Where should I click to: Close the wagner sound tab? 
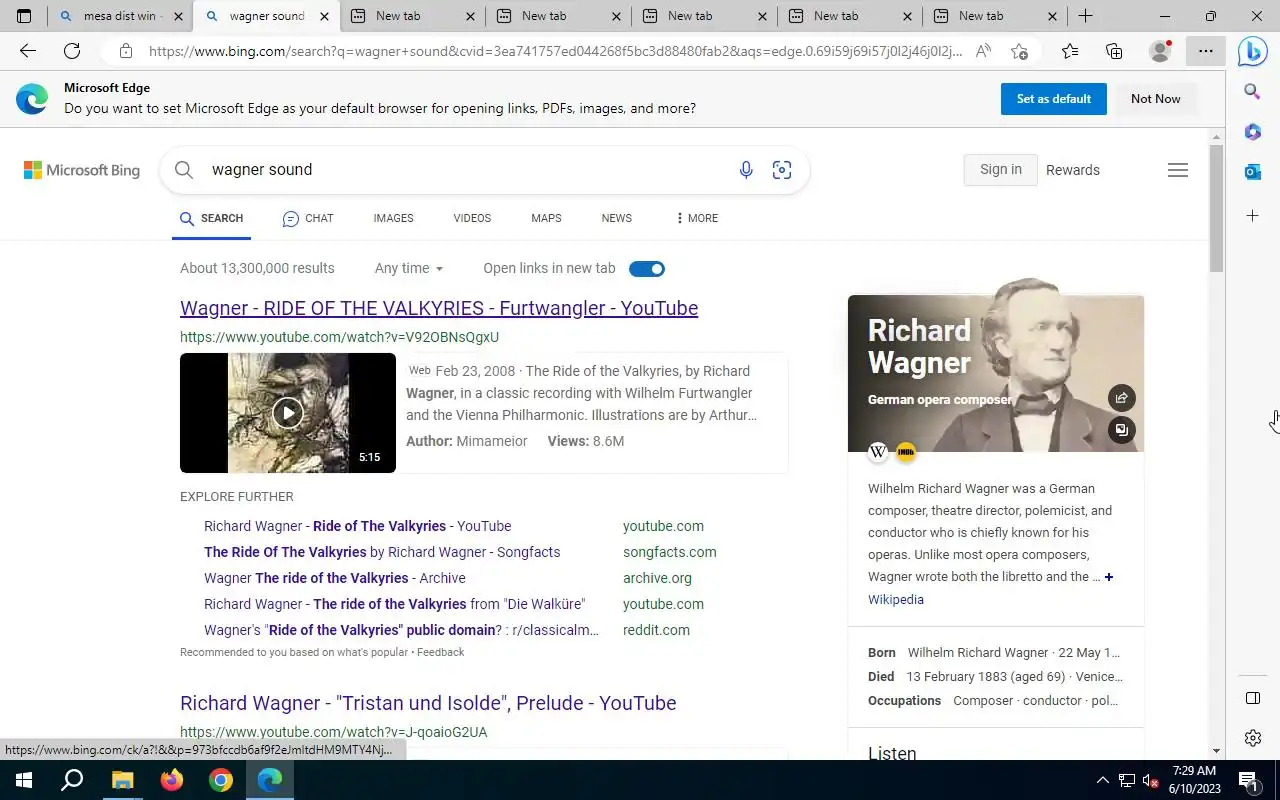coord(325,16)
